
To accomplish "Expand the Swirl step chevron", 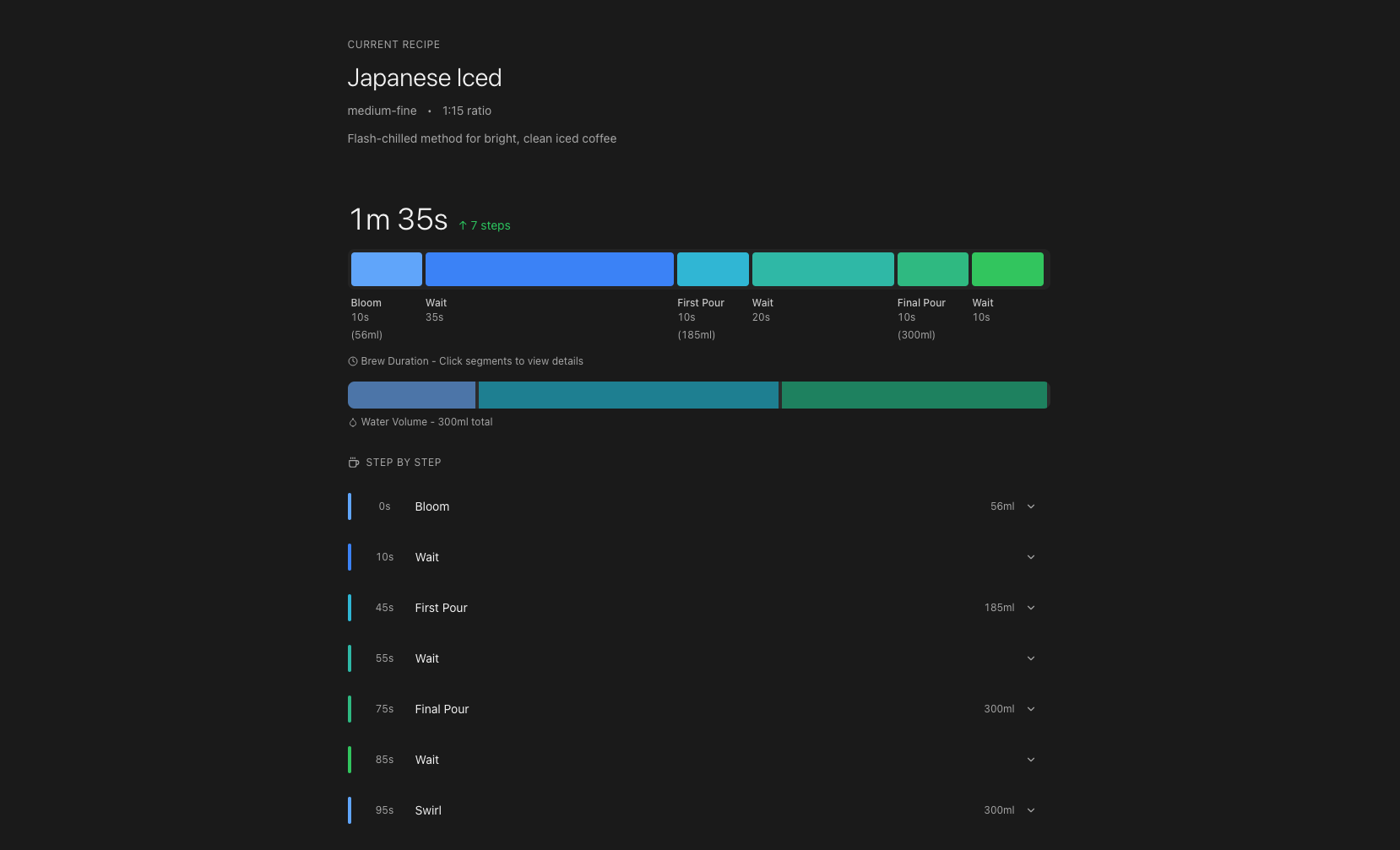I will click(x=1030, y=810).
